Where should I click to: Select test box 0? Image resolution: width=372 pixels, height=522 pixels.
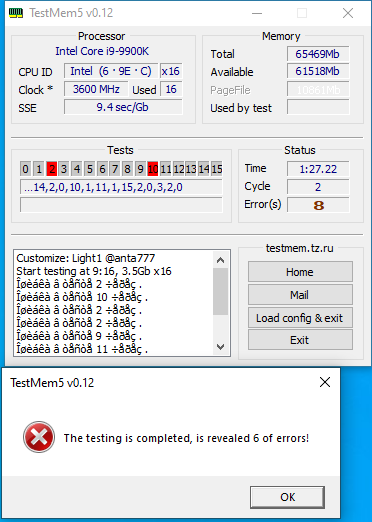(25, 169)
